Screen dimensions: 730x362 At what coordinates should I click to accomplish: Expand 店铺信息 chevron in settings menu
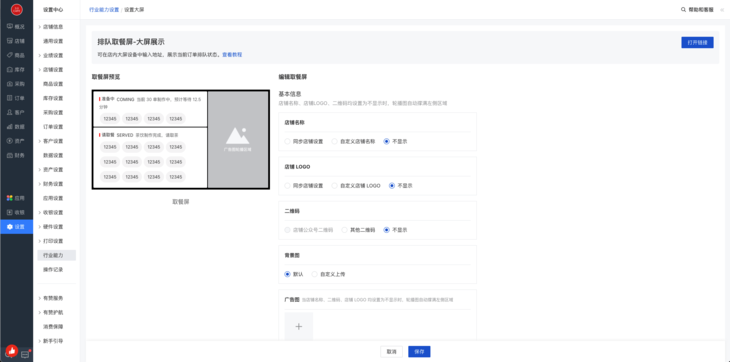[40, 27]
